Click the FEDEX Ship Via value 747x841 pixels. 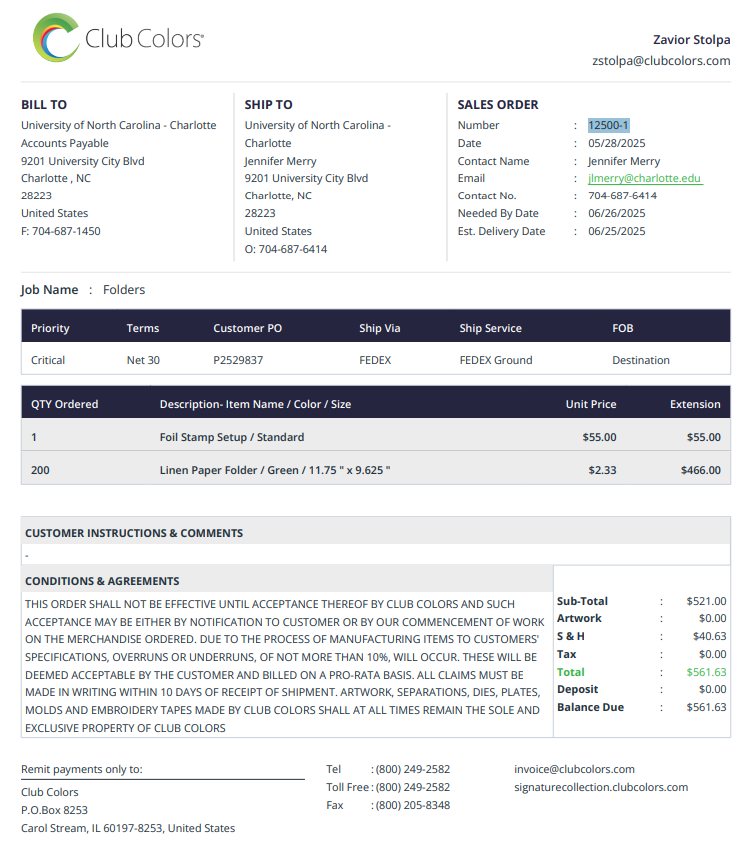[x=375, y=360]
